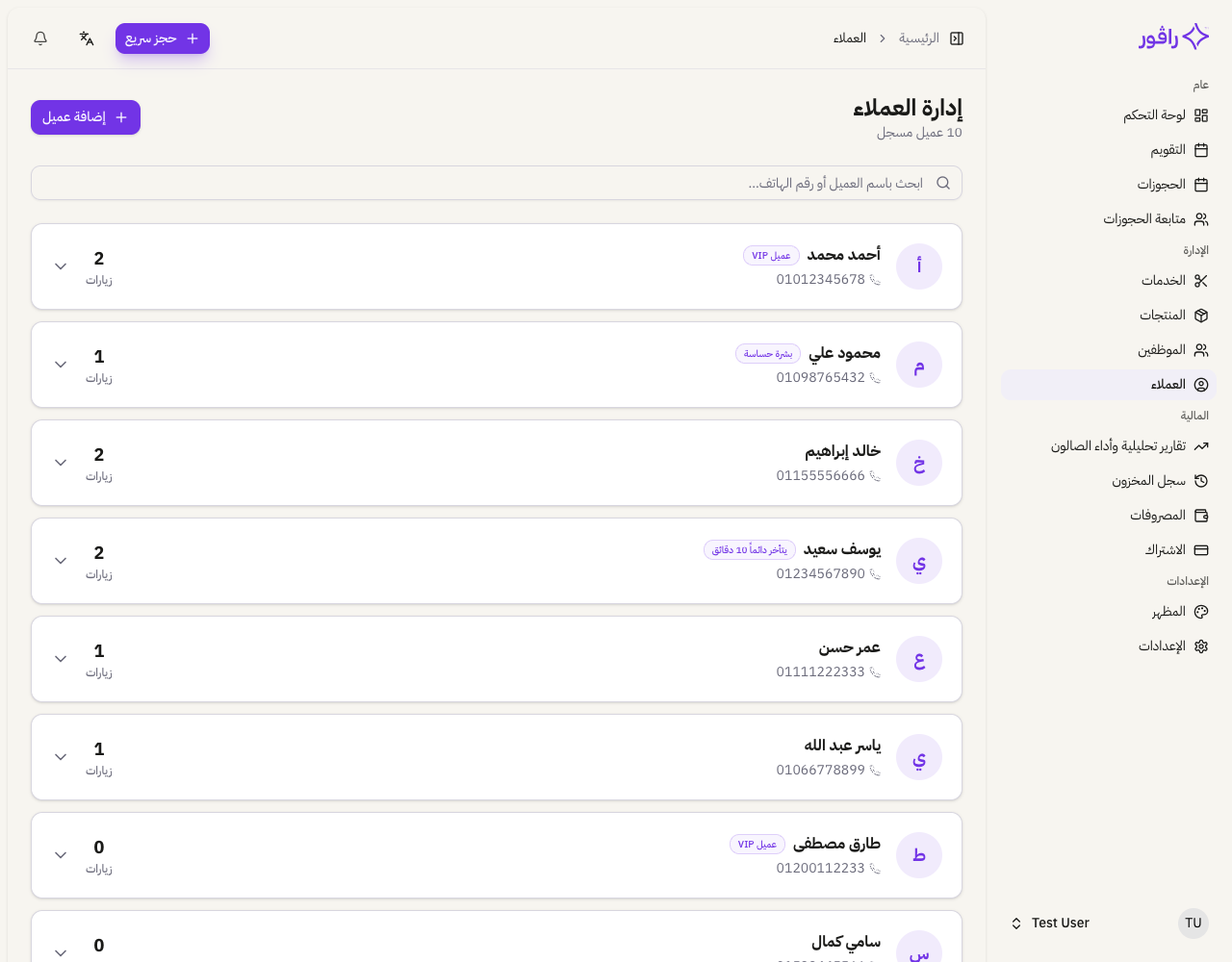Click the client search input field
The width and height of the screenshot is (1232, 962).
tap(497, 183)
